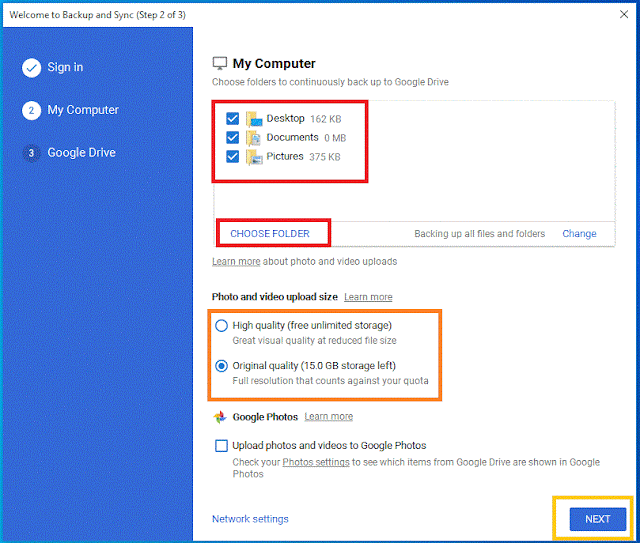Screen dimensions: 640x543
Task: Click the 'Google Photos' section label
Action: click(x=265, y=417)
